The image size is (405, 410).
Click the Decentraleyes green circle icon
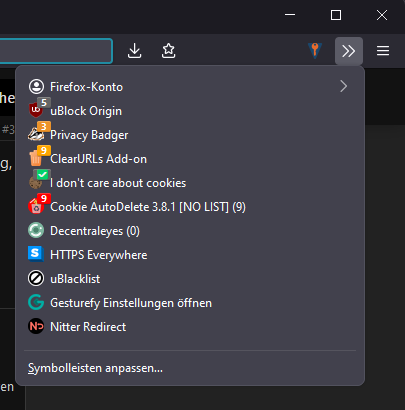click(x=36, y=230)
